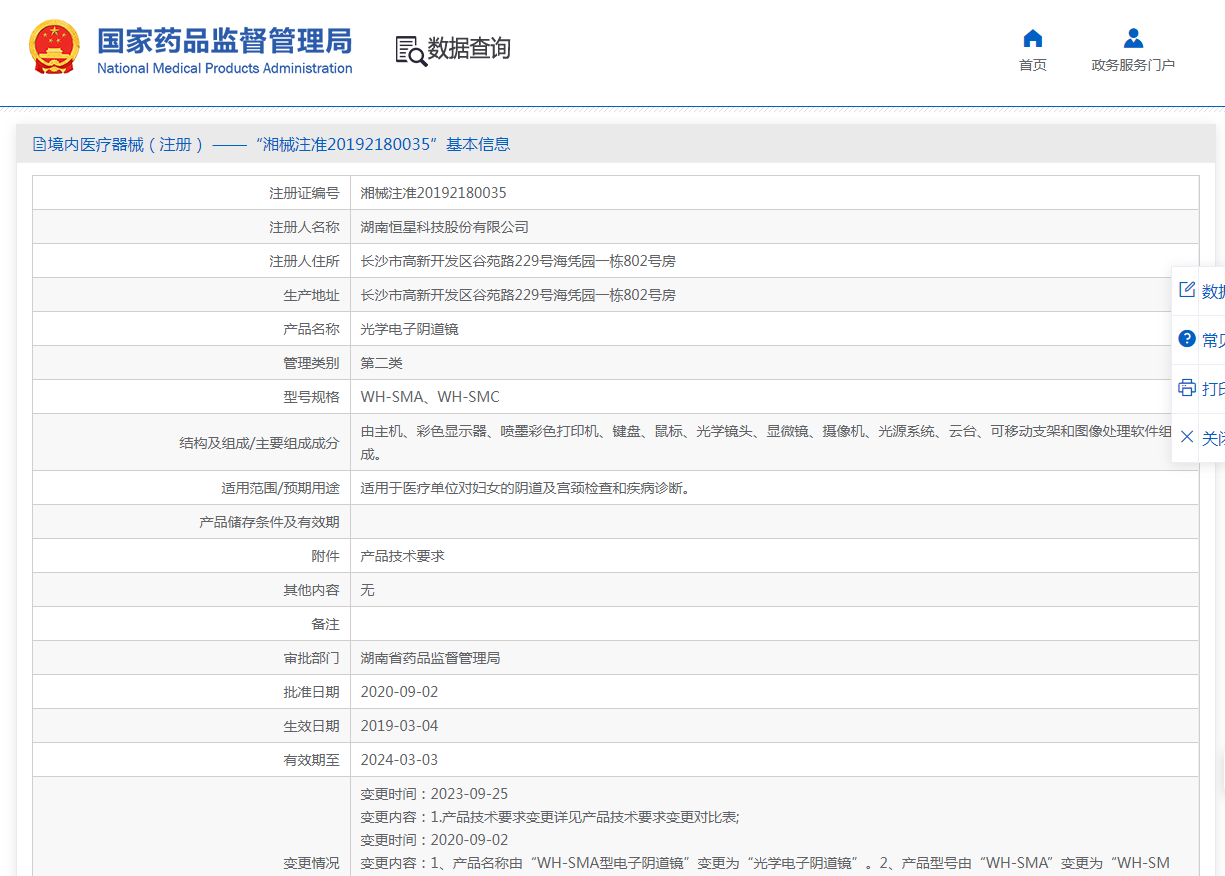Click the 政务服务门户 text label

(1133, 65)
